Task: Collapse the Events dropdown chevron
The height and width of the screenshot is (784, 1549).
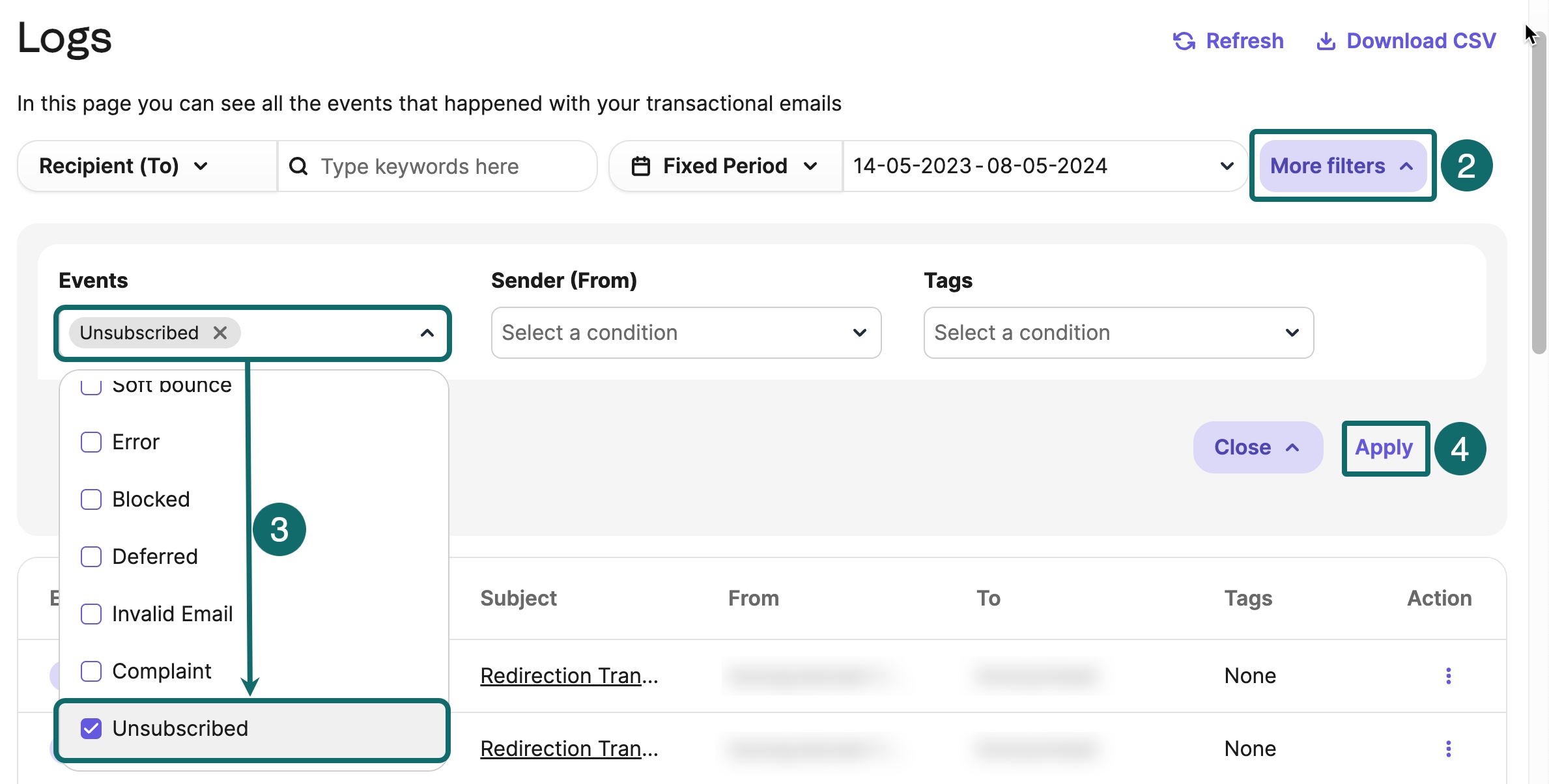Action: [427, 333]
